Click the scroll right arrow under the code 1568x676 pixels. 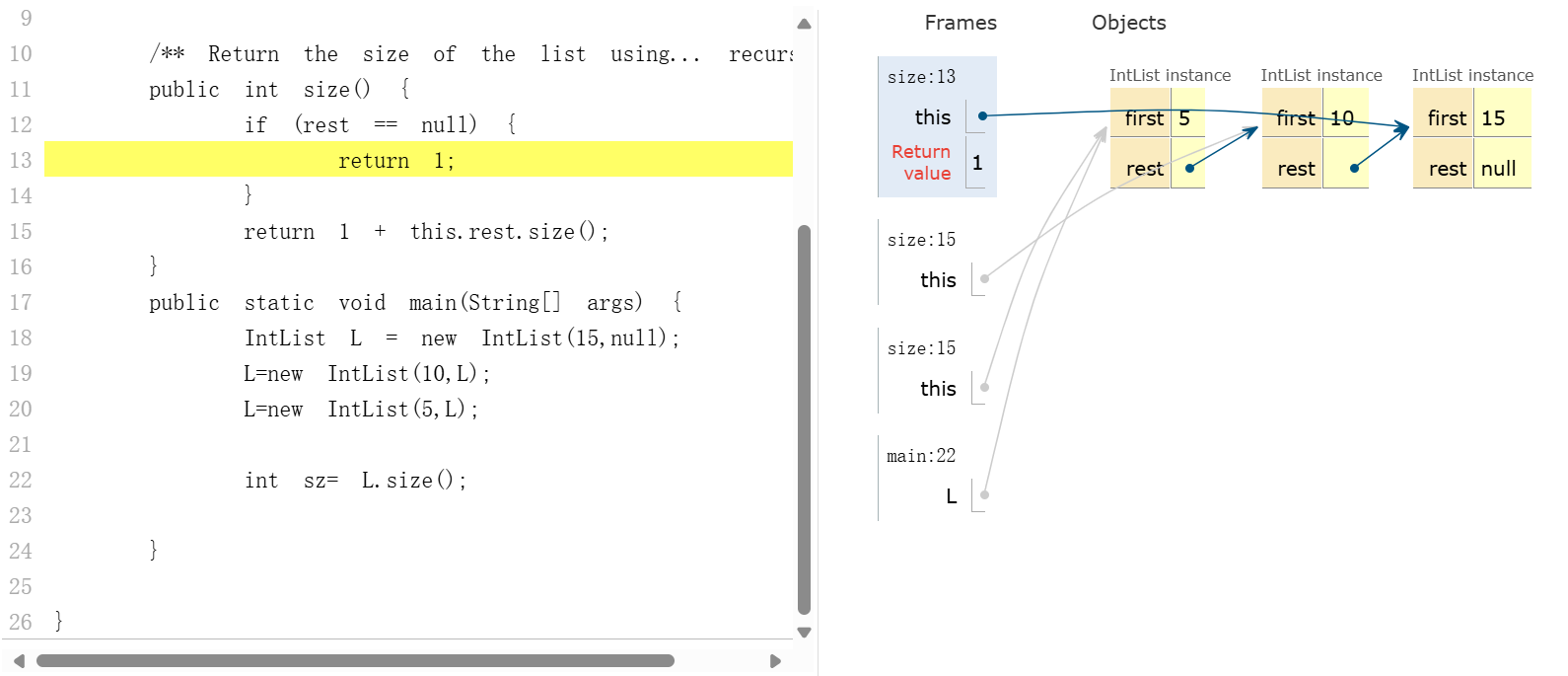(x=775, y=661)
